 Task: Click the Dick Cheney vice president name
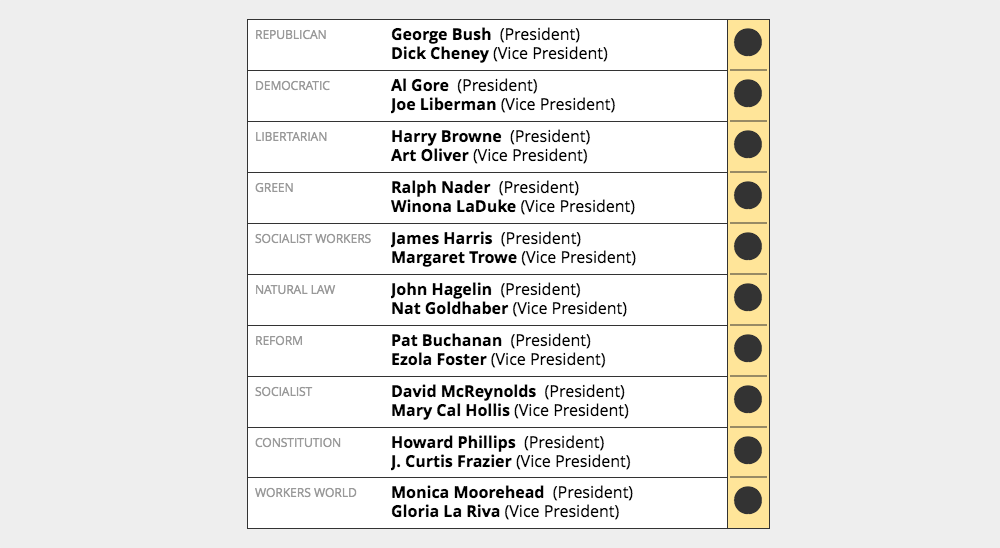[440, 54]
